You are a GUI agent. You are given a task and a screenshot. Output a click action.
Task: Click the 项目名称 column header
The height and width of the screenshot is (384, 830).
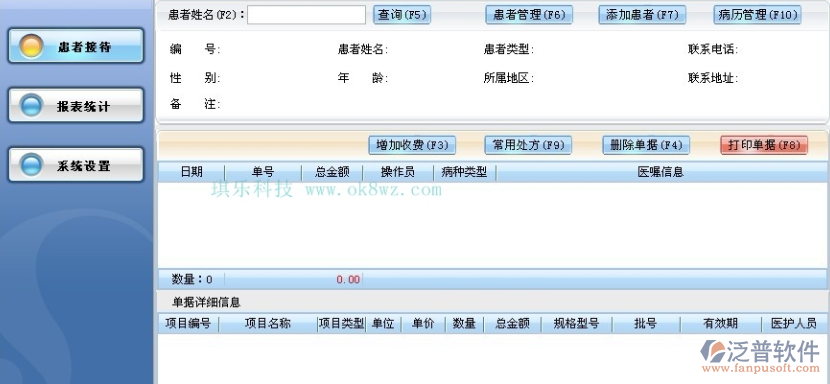(x=268, y=323)
